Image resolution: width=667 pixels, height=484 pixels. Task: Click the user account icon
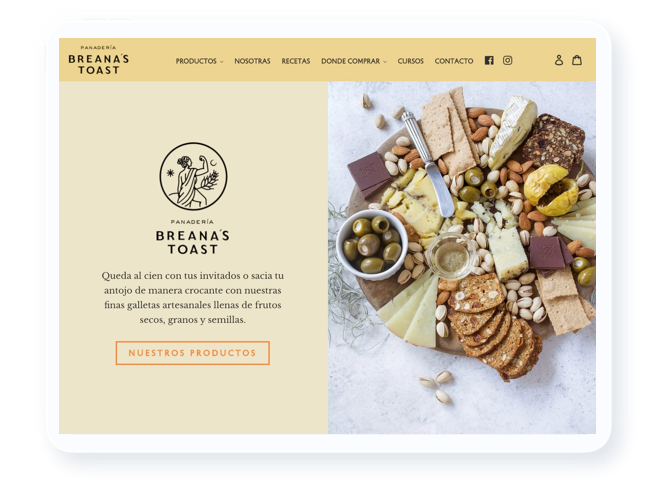[559, 60]
